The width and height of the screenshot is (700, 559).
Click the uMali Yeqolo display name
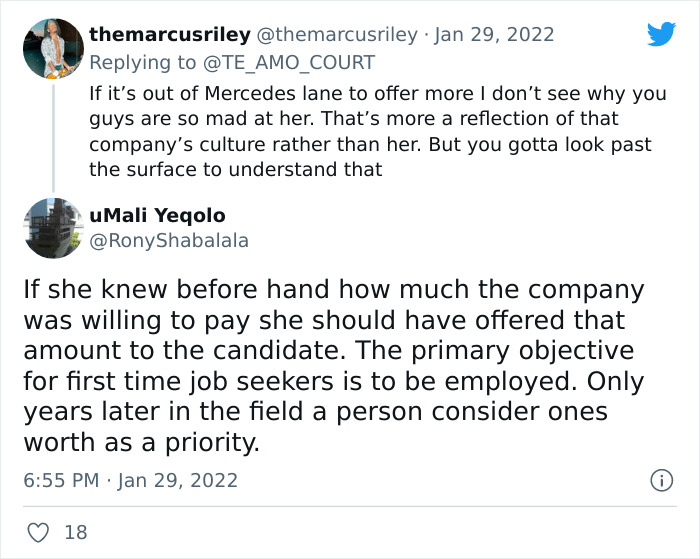pyautogui.click(x=157, y=215)
